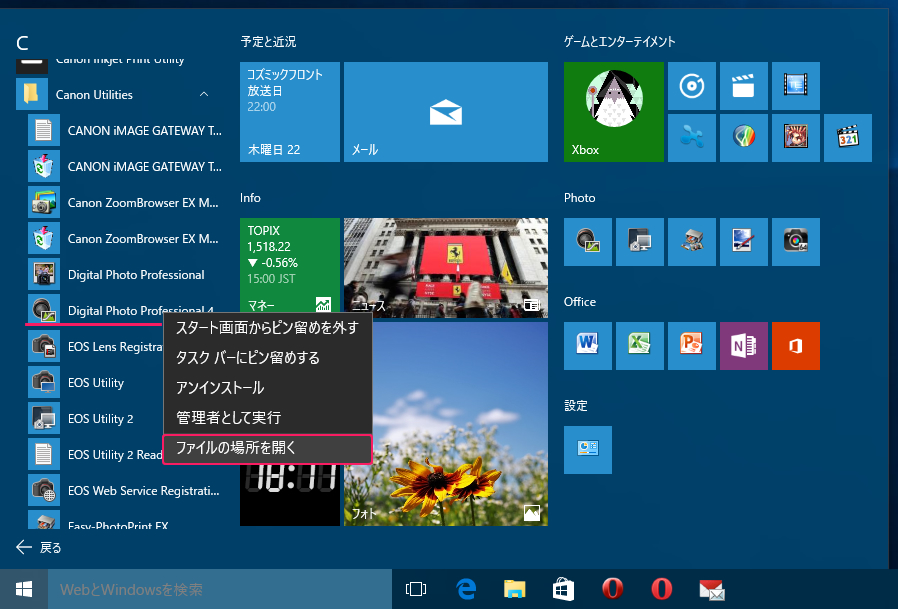Open Canon ZoomBrowser EX uninstall bin entry
The width and height of the screenshot is (898, 609).
126,239
